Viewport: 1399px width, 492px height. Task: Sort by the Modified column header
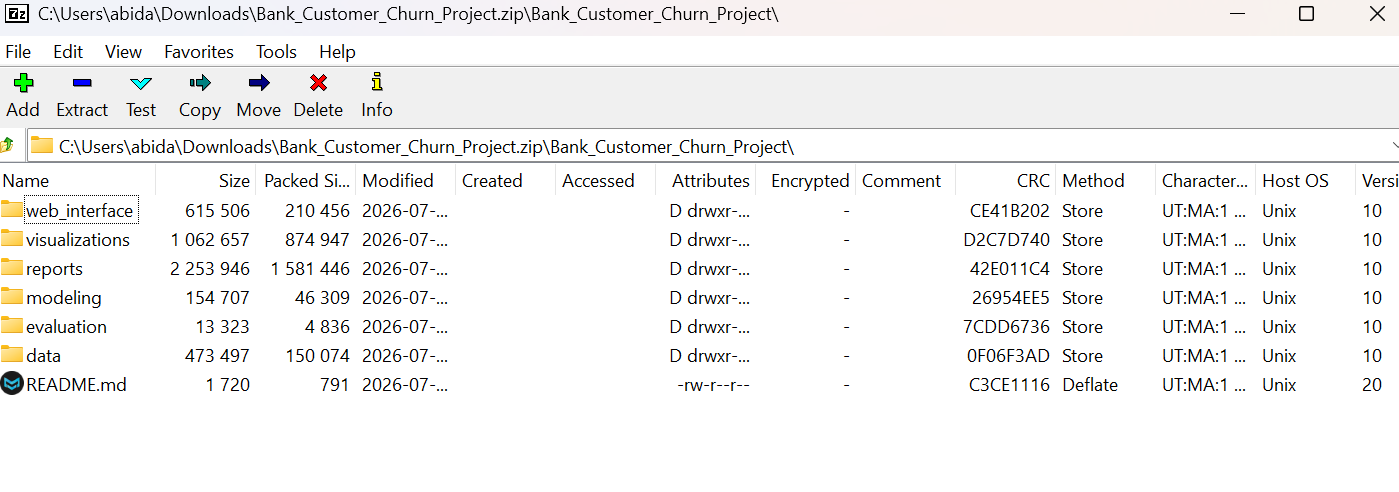[405, 181]
